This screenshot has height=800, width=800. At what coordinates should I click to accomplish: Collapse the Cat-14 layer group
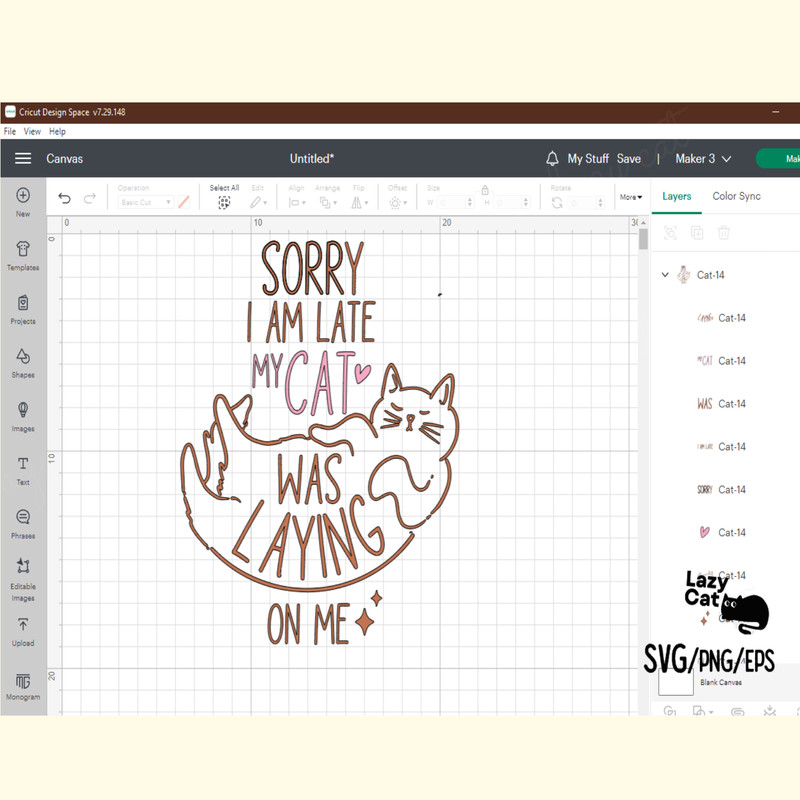(x=665, y=275)
